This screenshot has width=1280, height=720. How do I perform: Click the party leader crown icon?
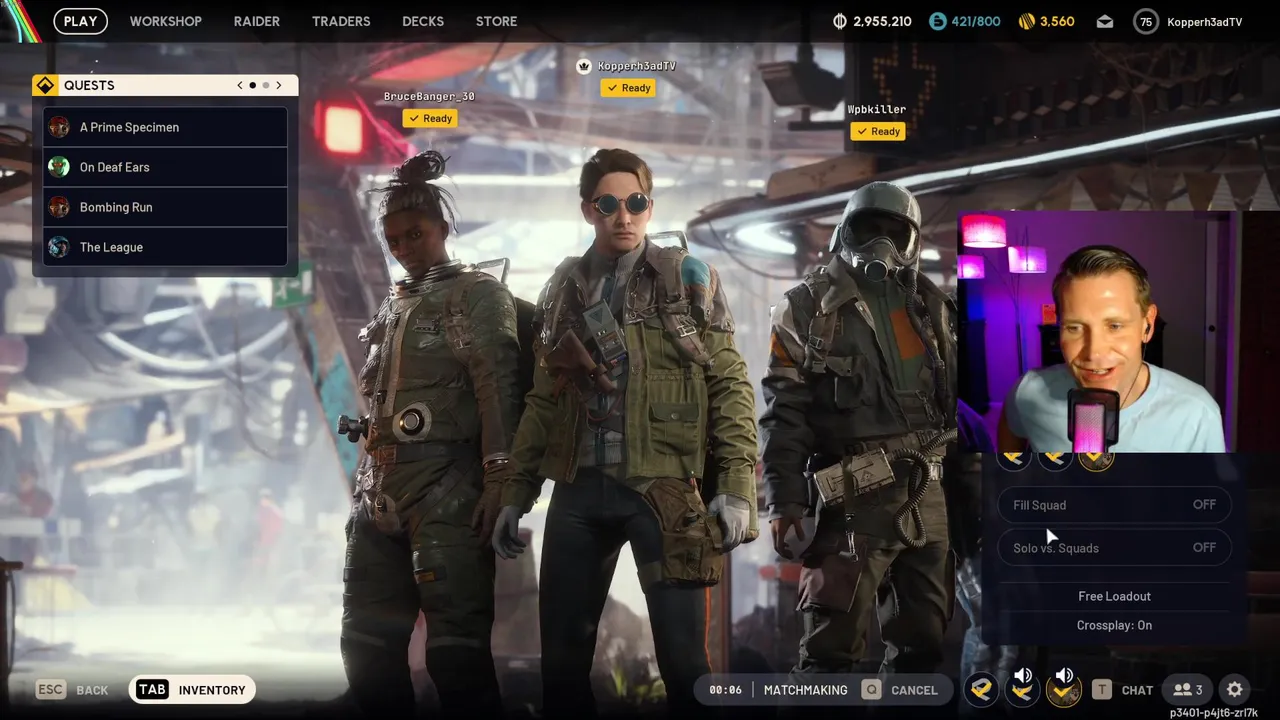(x=584, y=66)
